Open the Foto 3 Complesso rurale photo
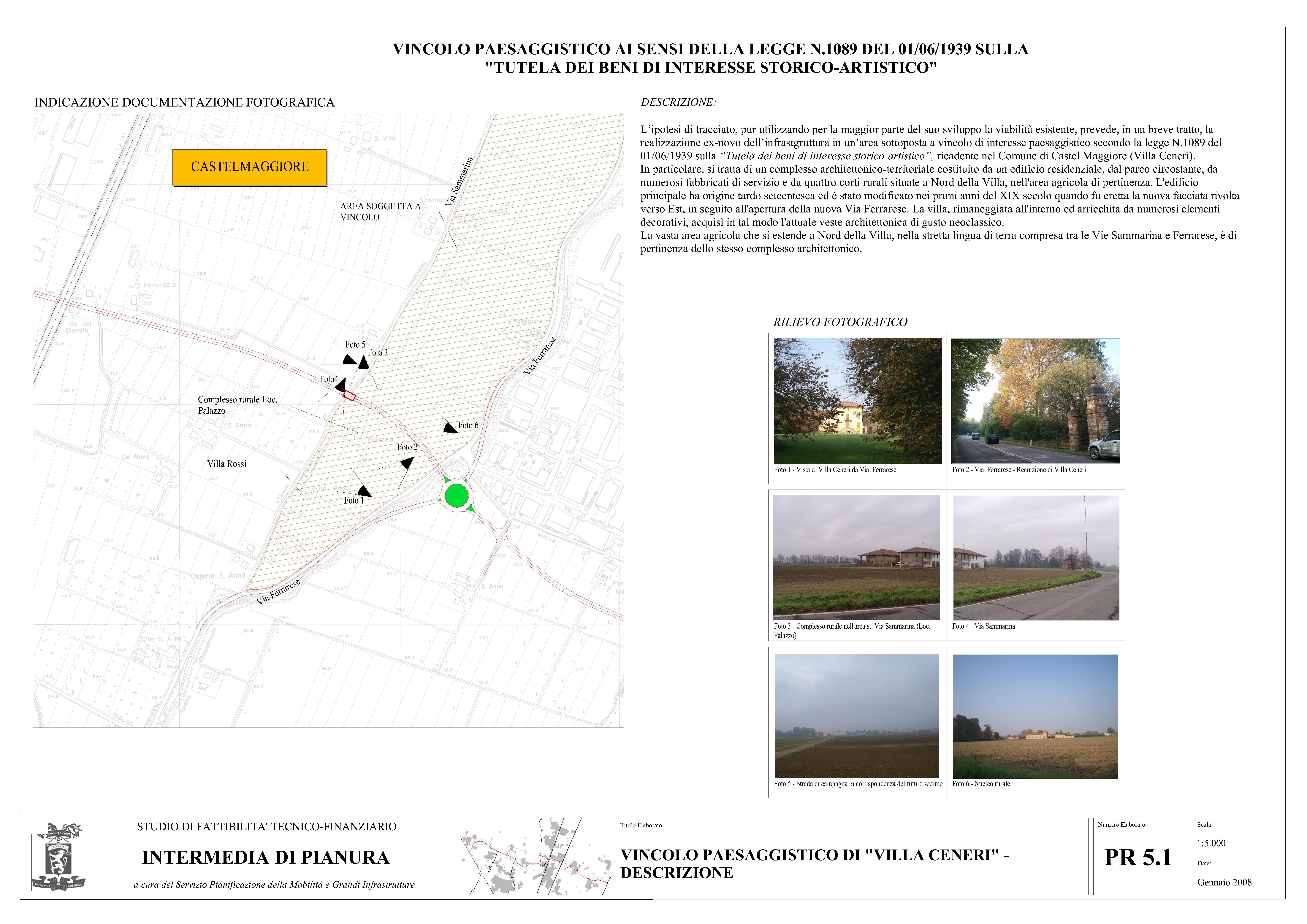This screenshot has height=924, width=1307. pyautogui.click(x=857, y=558)
